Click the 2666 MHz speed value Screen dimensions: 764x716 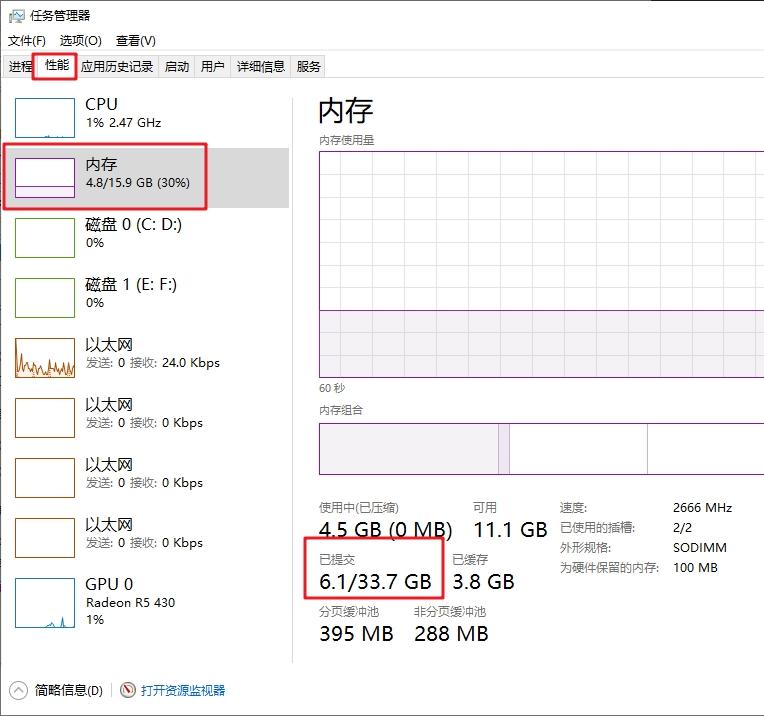(x=702, y=507)
